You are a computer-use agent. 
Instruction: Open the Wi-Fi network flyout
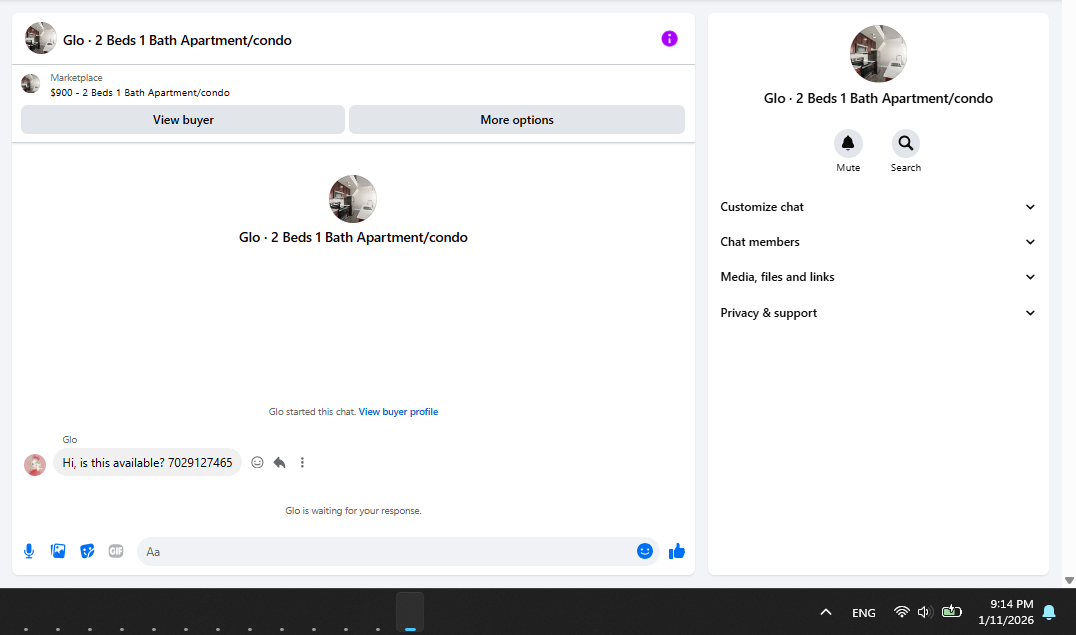tap(902, 612)
